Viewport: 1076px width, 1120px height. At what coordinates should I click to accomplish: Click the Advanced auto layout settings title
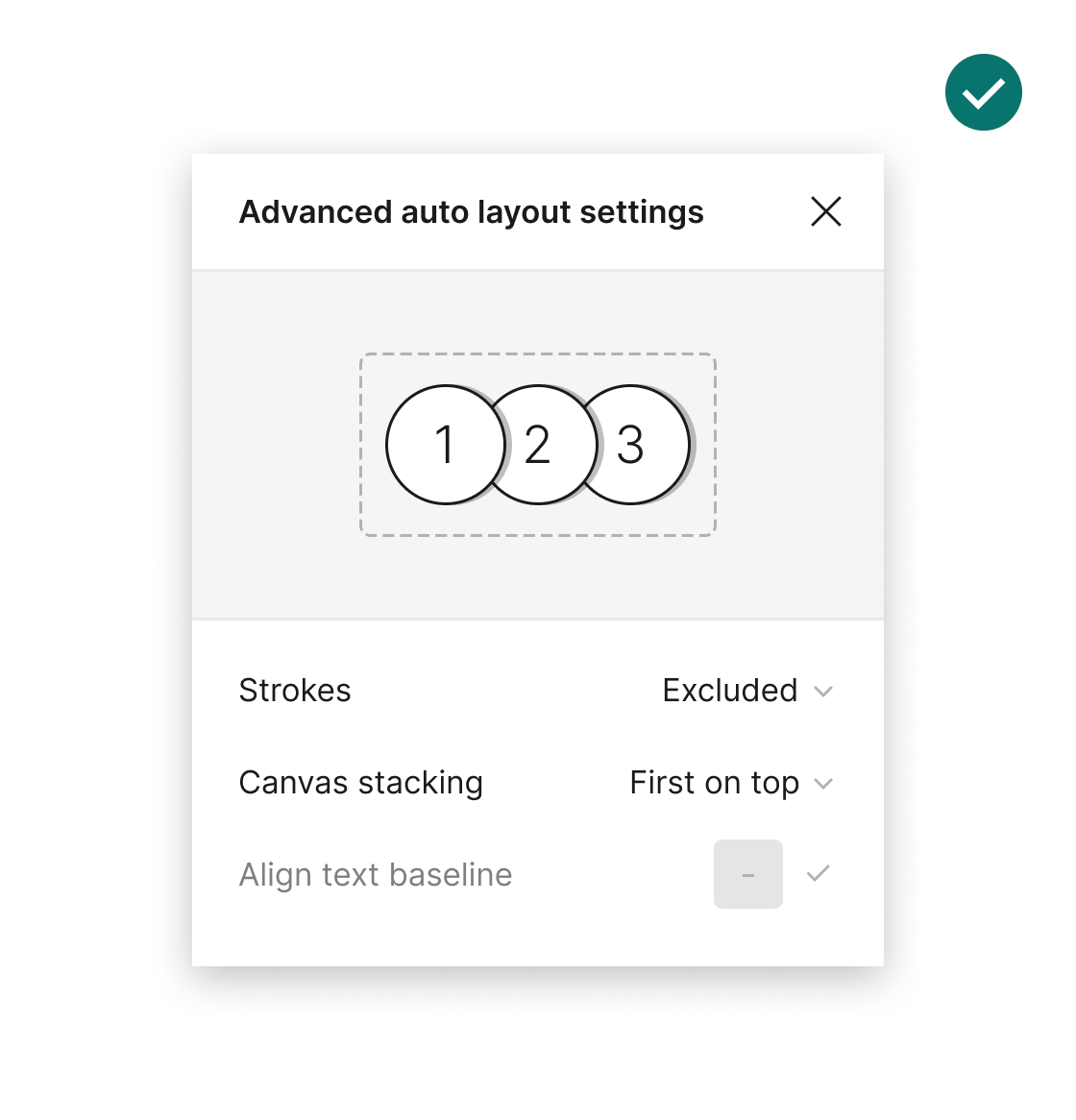pyautogui.click(x=471, y=212)
